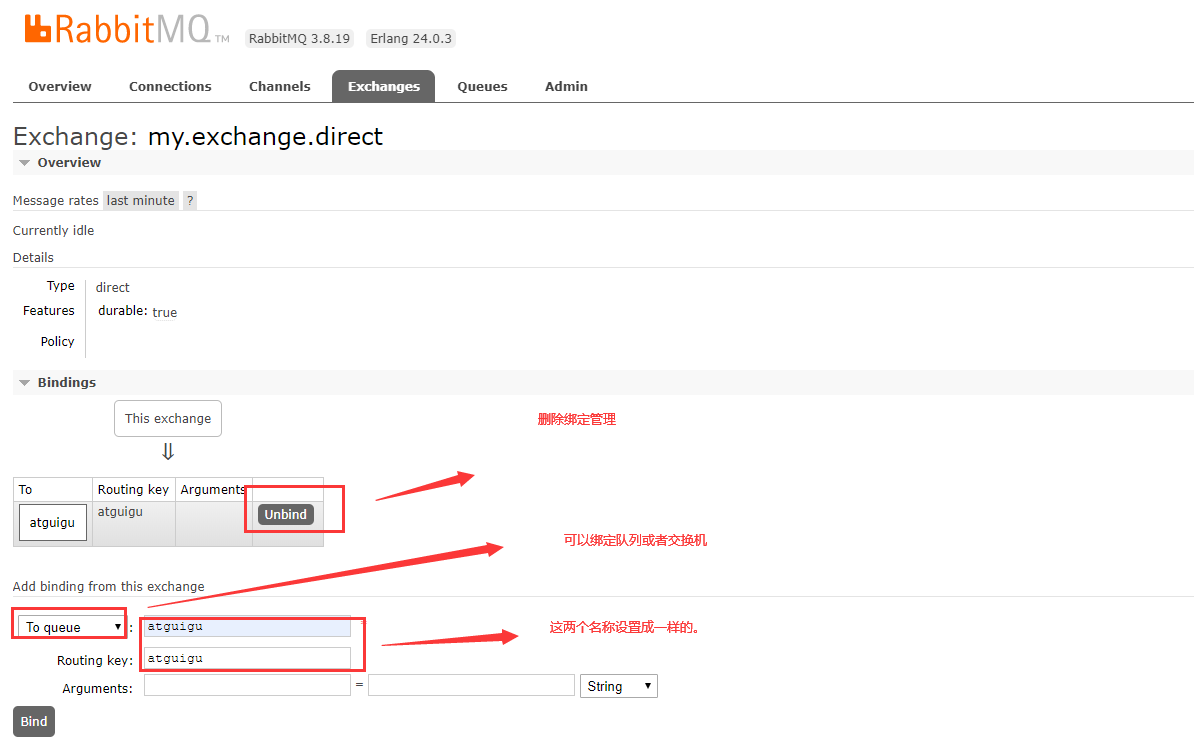Viewport: 1194px width, 749px height.
Task: Click the durable: true feature text
Action: (138, 311)
